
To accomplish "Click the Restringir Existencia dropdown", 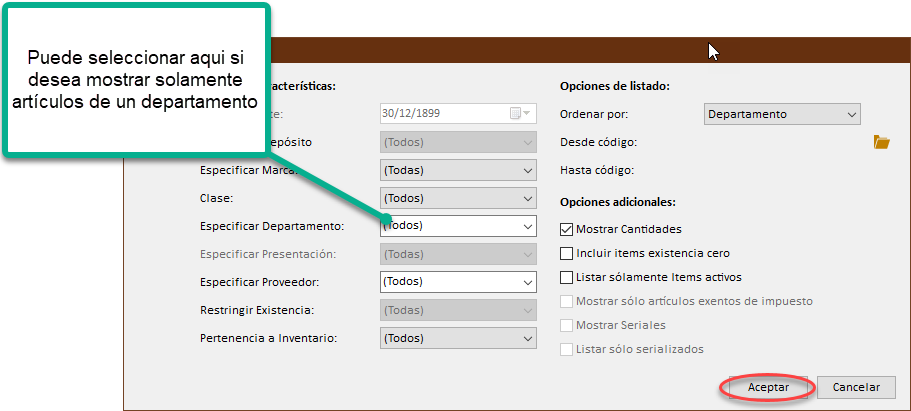I will (459, 310).
